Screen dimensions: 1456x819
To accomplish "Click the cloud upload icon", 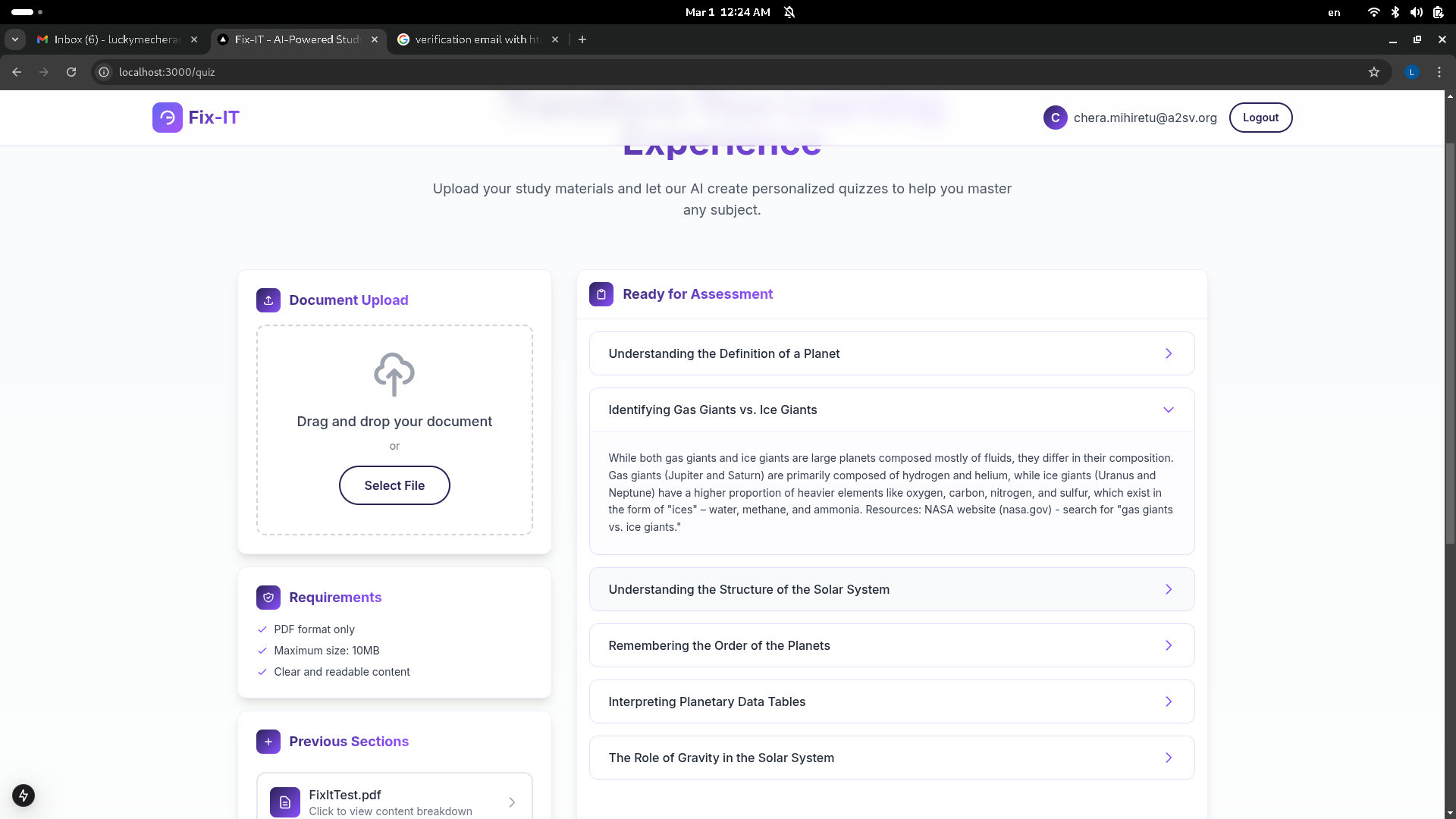I will pyautogui.click(x=394, y=374).
